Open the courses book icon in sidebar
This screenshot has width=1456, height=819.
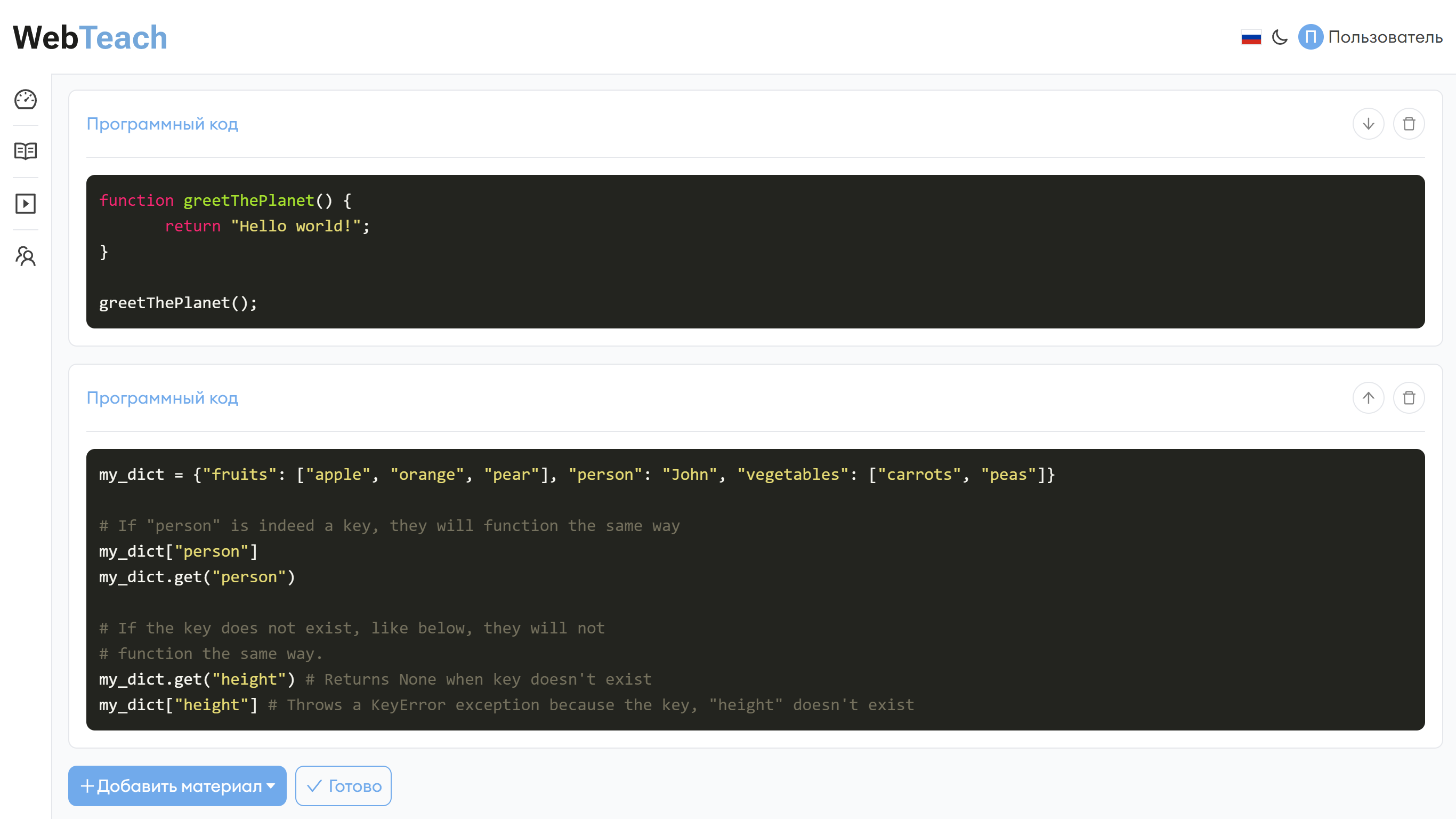(26, 151)
